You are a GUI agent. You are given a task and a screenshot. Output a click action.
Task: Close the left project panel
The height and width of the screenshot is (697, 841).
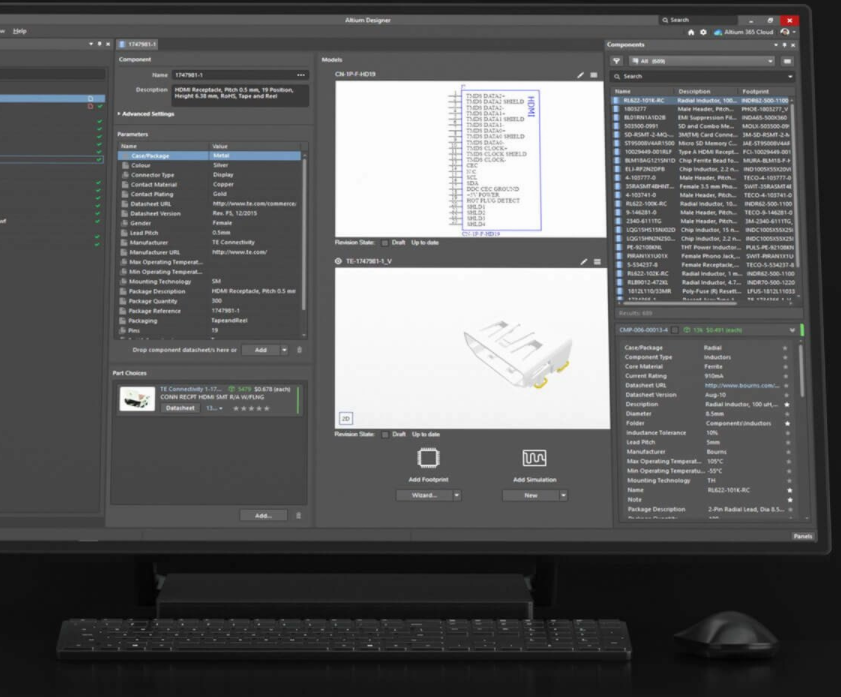tap(108, 44)
